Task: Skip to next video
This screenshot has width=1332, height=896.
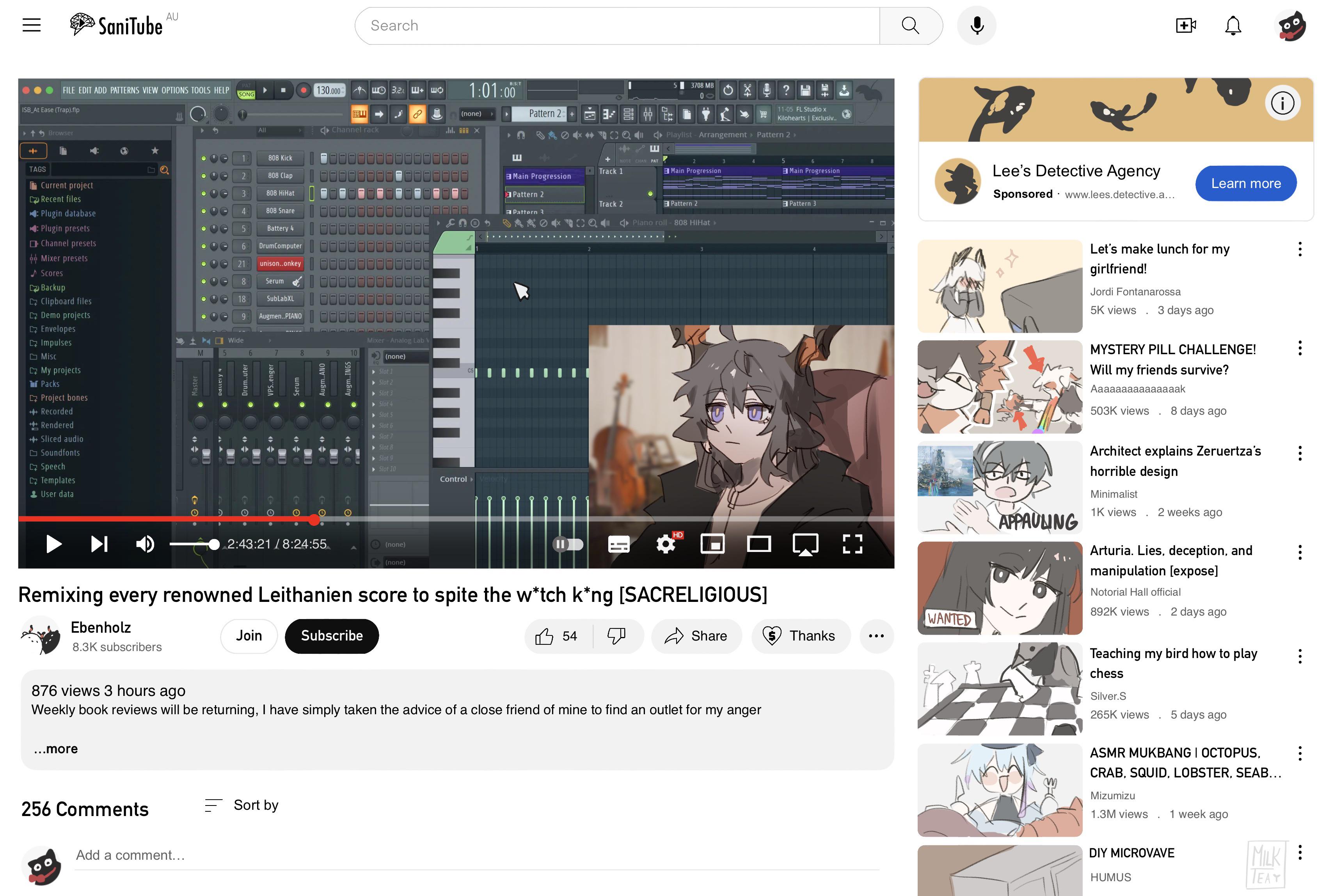Action: coord(99,544)
